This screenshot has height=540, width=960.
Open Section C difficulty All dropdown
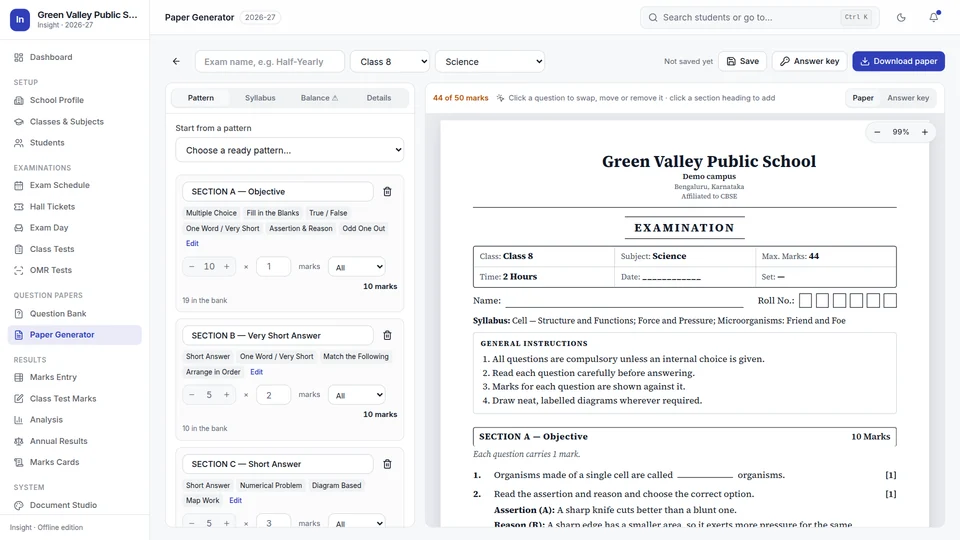[x=357, y=522]
